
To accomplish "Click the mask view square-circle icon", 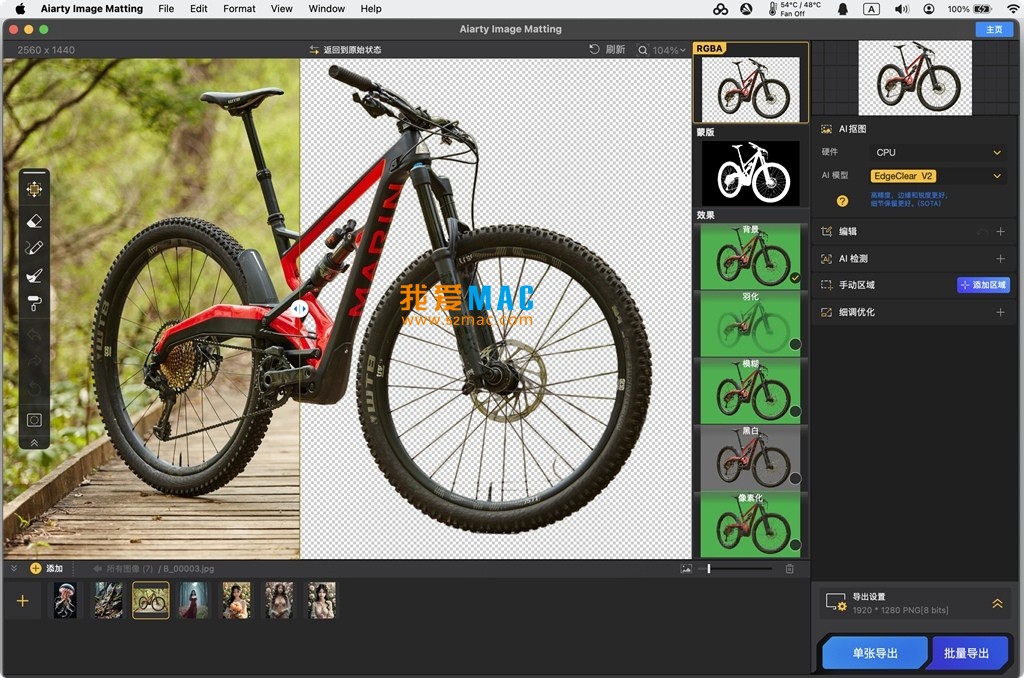I will click(x=34, y=420).
